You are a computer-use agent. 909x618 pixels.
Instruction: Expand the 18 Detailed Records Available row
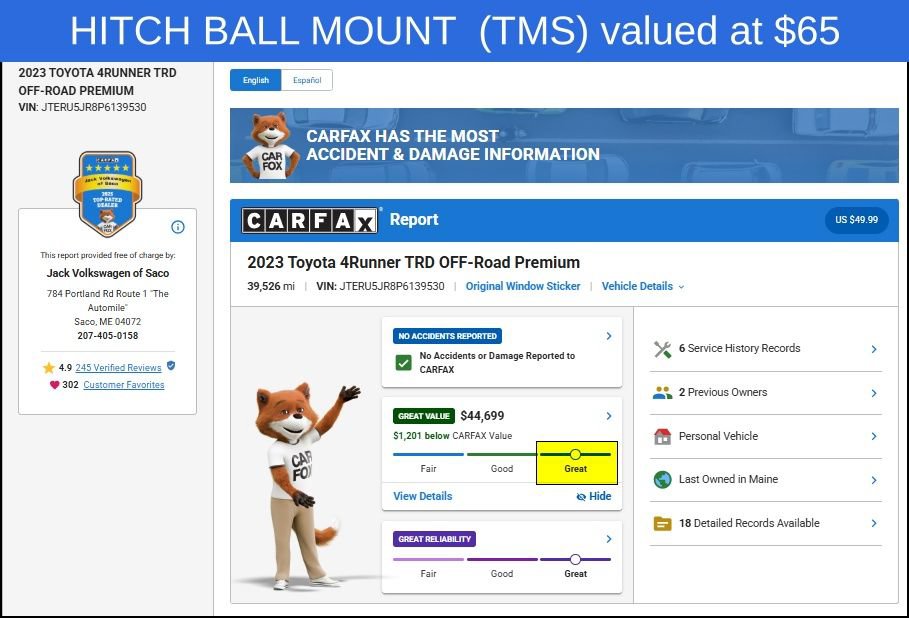coord(766,524)
